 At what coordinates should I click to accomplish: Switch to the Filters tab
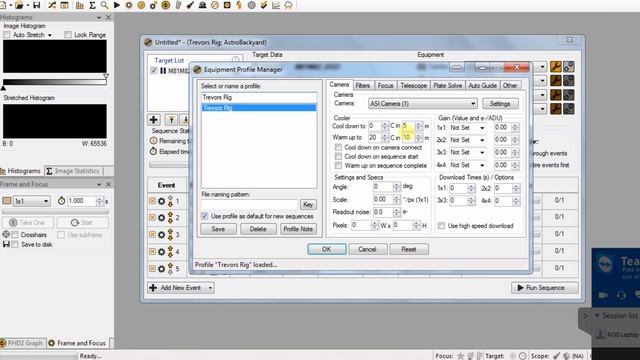[x=362, y=85]
